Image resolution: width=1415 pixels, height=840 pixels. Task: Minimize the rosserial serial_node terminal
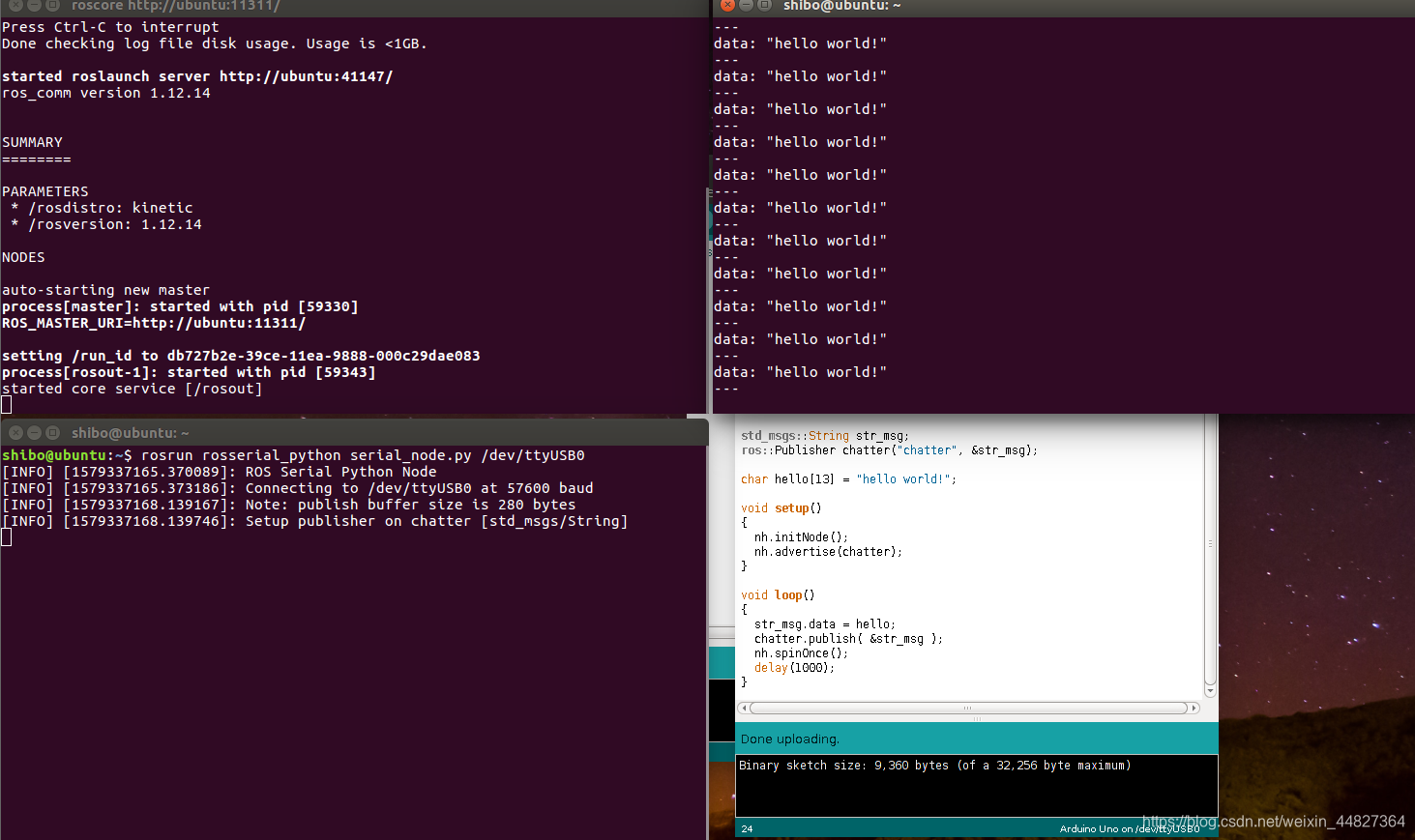pos(33,433)
